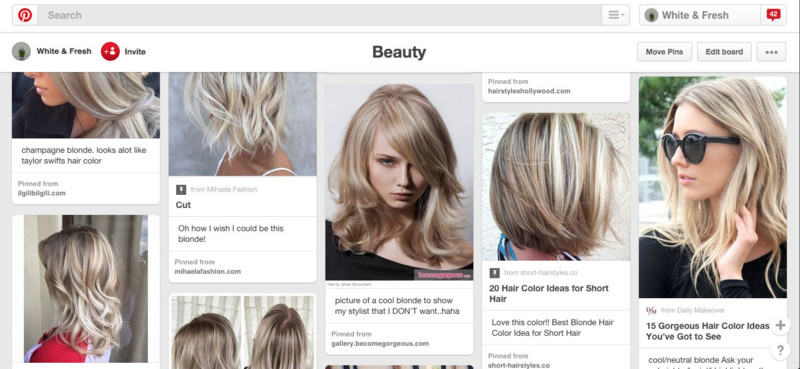Click the Move Pins button

click(x=664, y=52)
